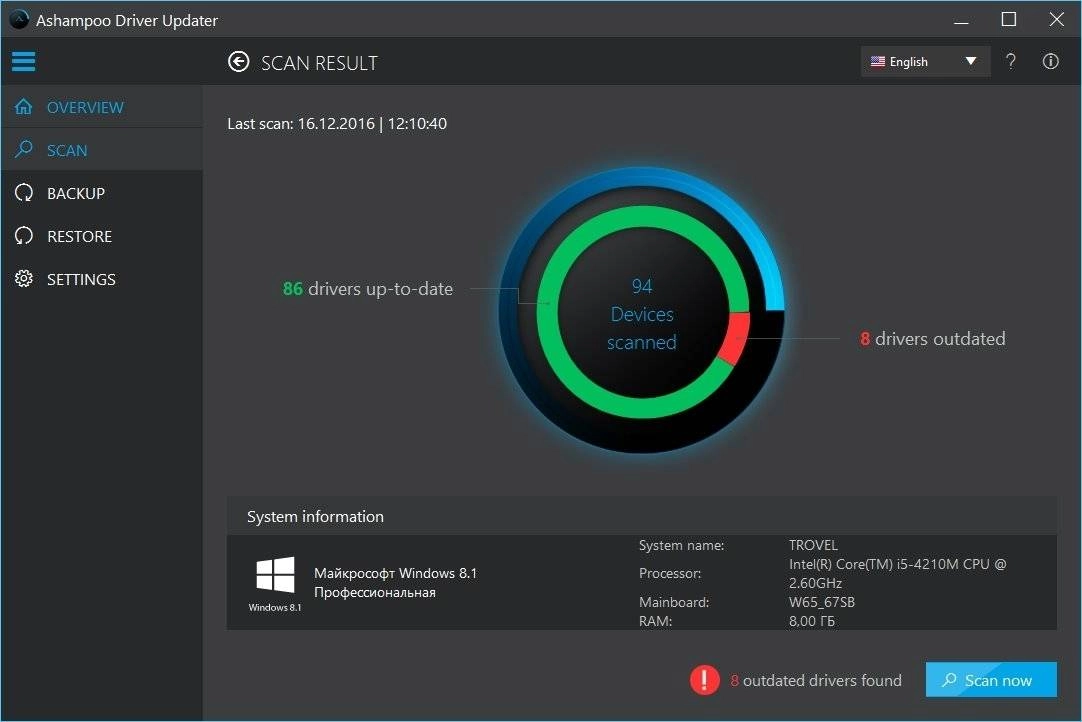Click the US flag icon
1082x722 pixels.
pos(878,61)
